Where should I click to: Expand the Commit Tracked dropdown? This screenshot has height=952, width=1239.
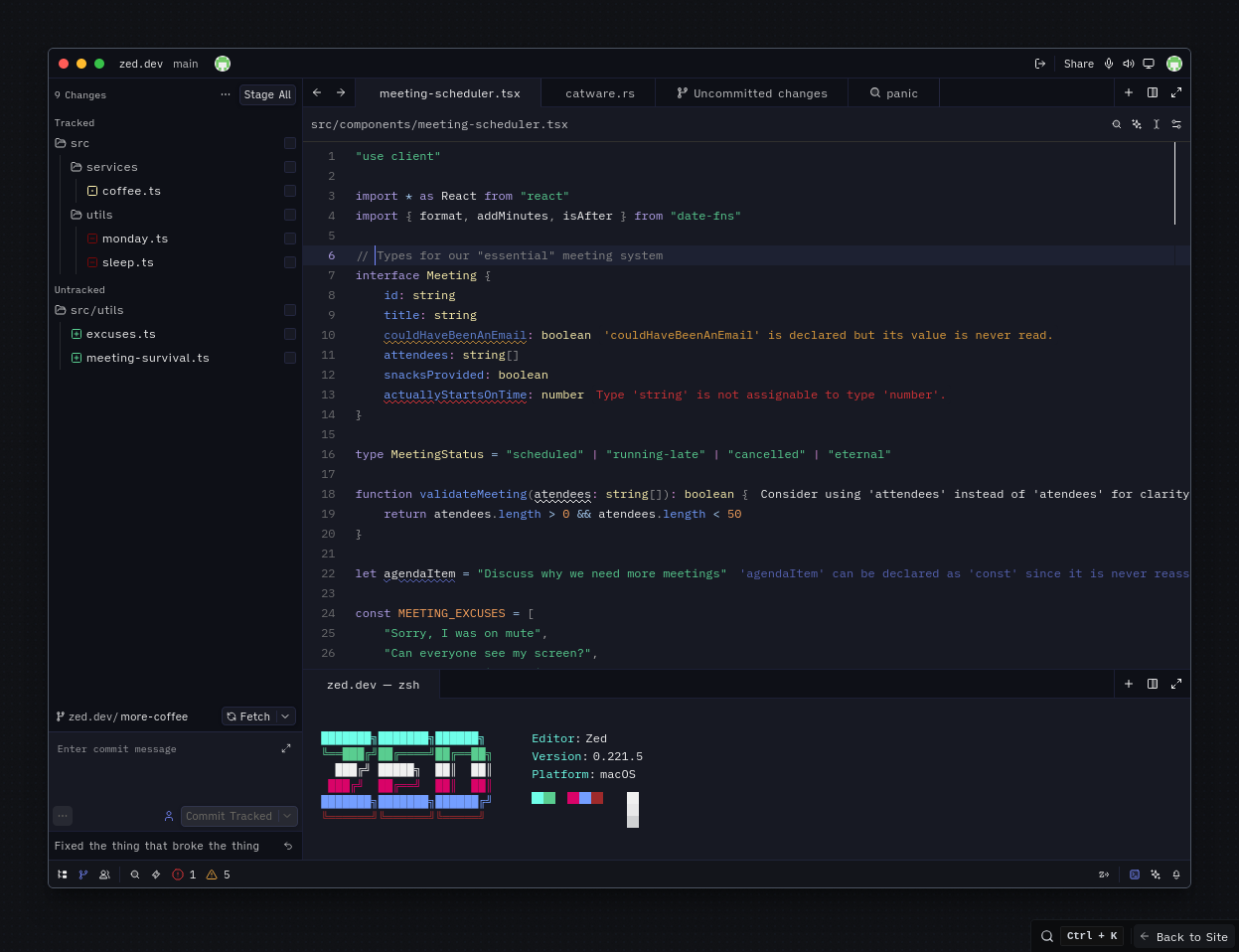286,816
